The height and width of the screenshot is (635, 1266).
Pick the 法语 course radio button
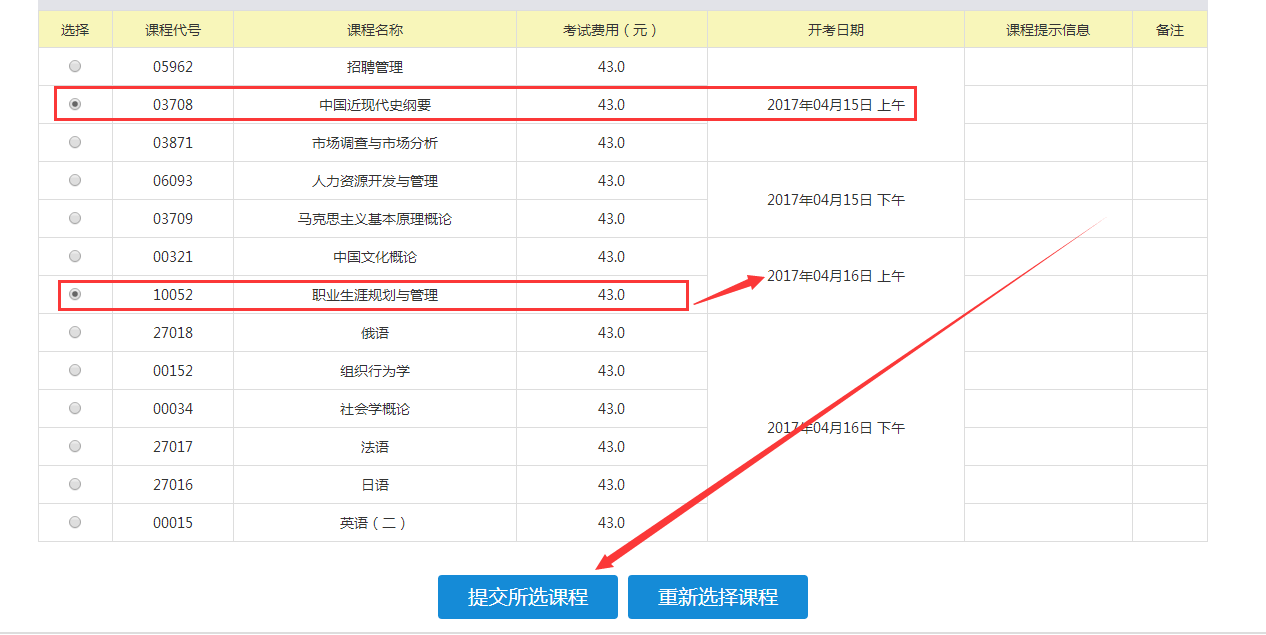[x=75, y=446]
